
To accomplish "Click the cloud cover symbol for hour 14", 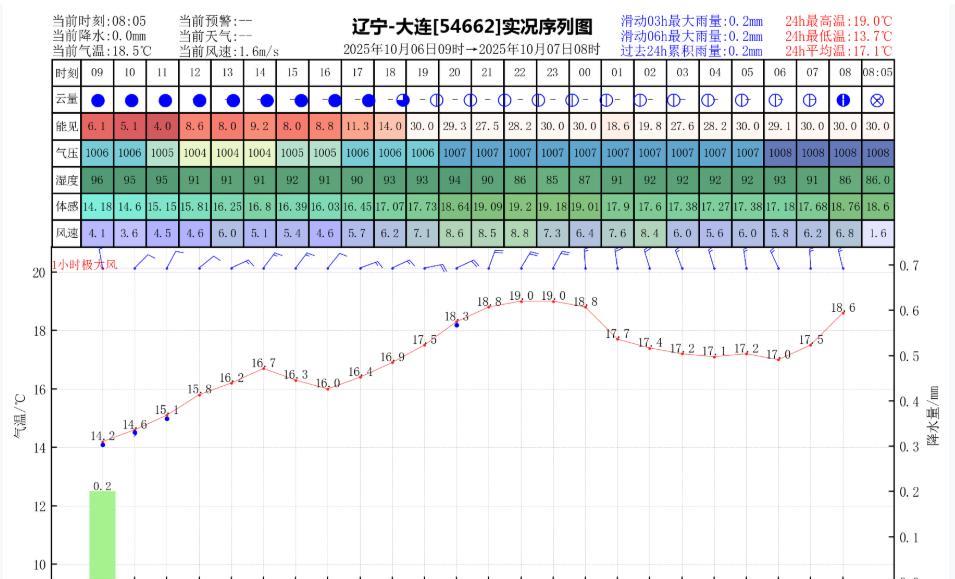I will coord(266,100).
